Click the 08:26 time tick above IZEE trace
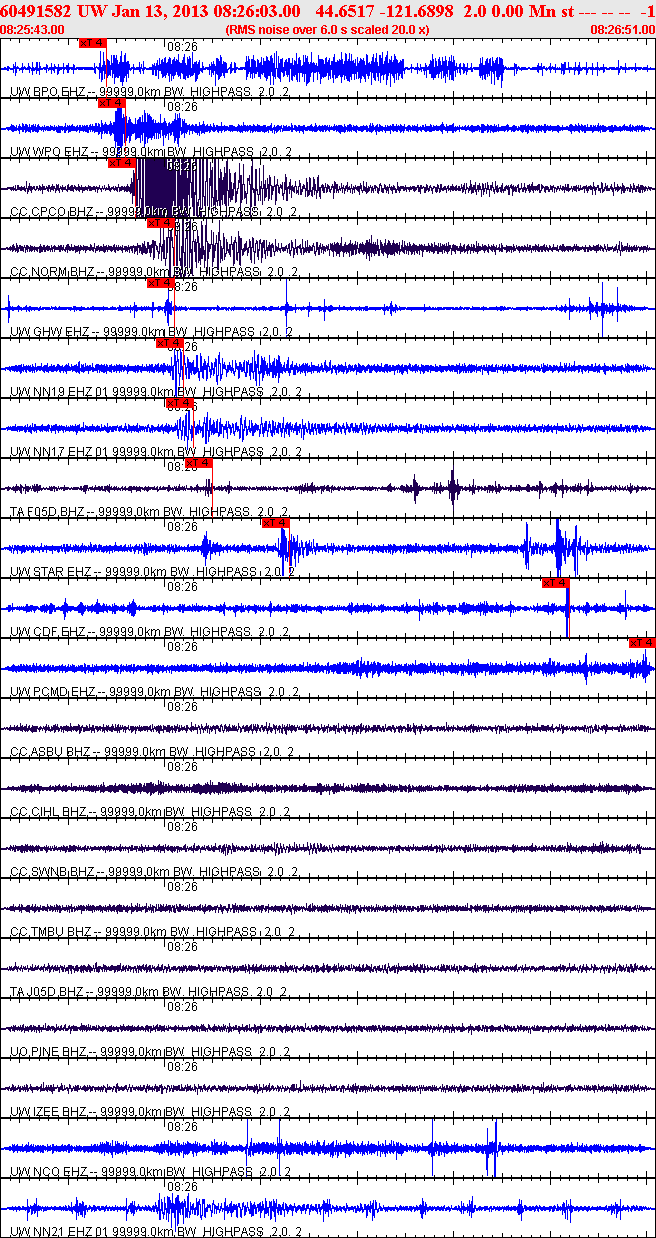Image resolution: width=656 pixels, height=1238 pixels. (x=182, y=1066)
